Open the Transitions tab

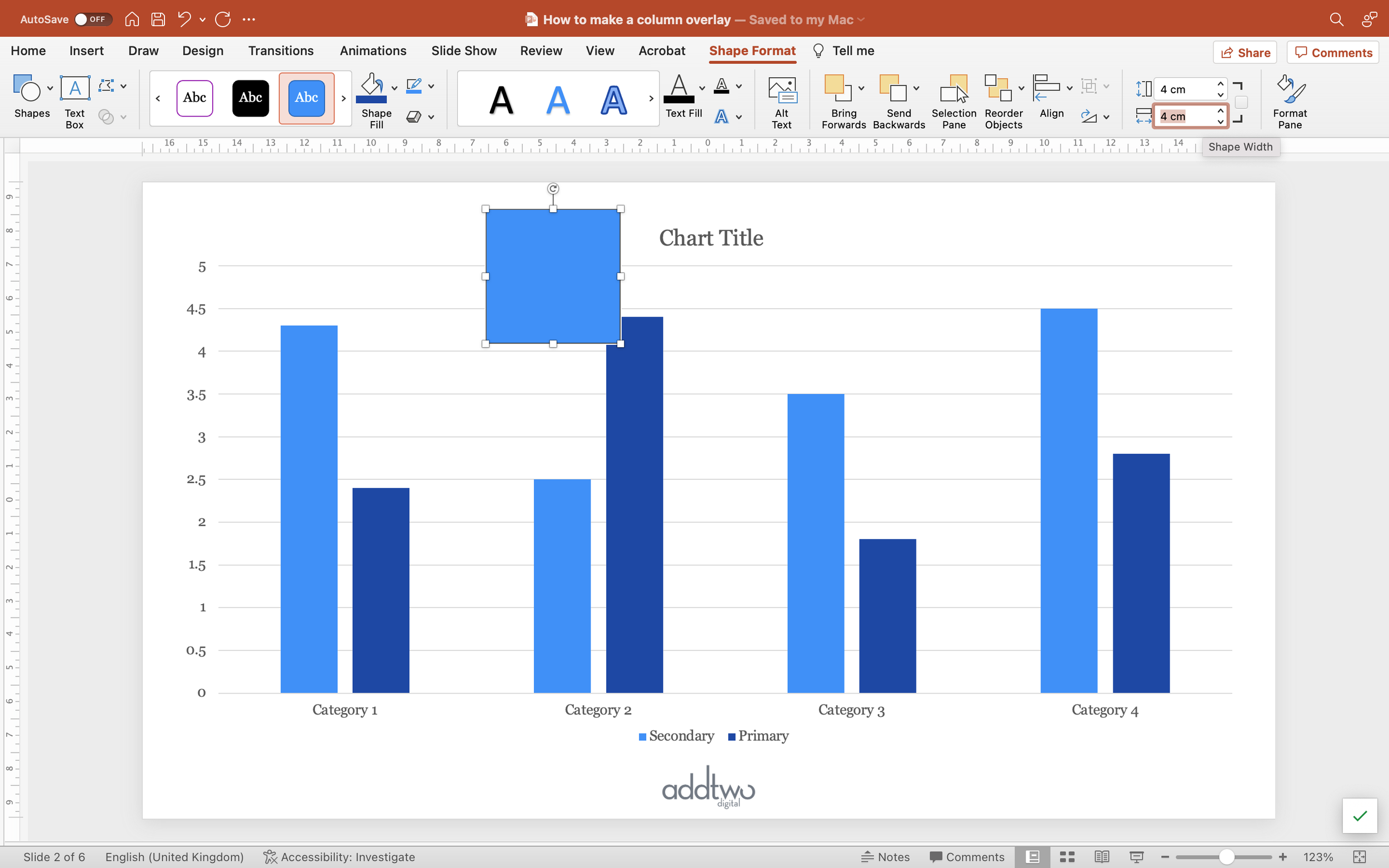pos(281,51)
